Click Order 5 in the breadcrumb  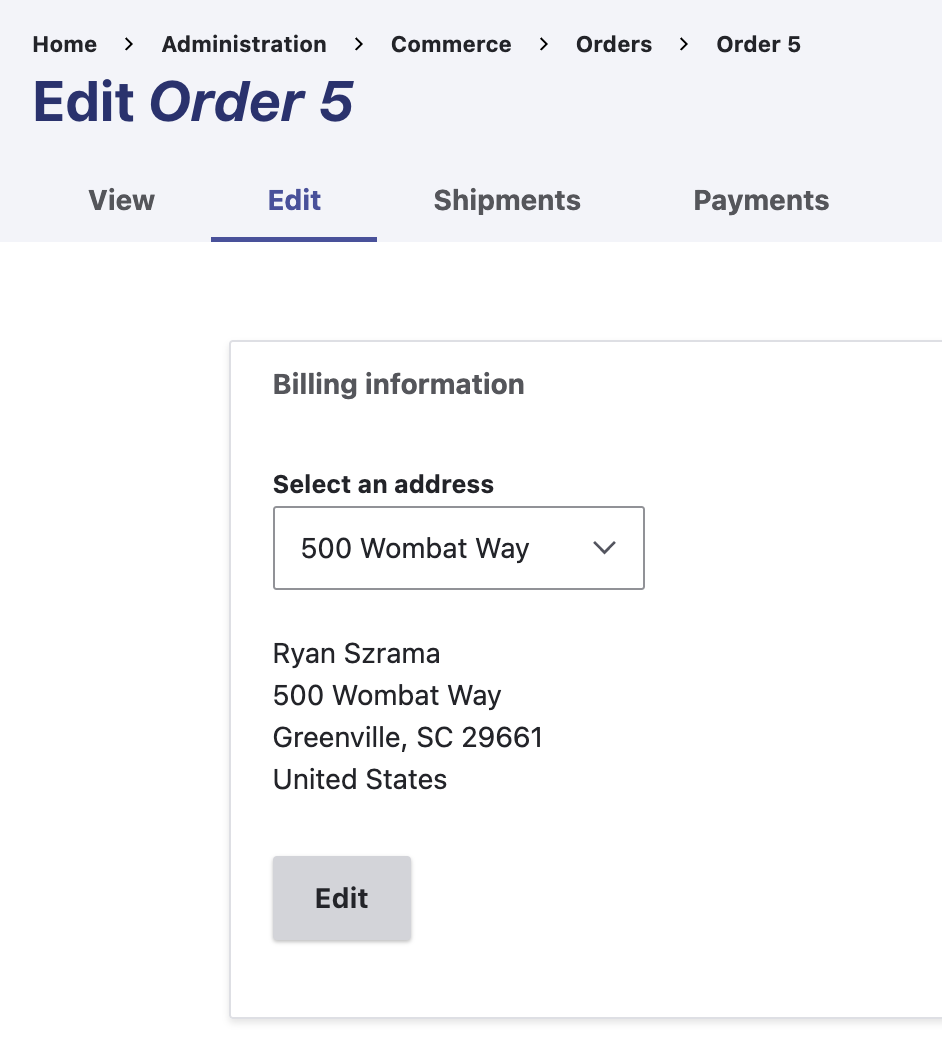click(757, 44)
